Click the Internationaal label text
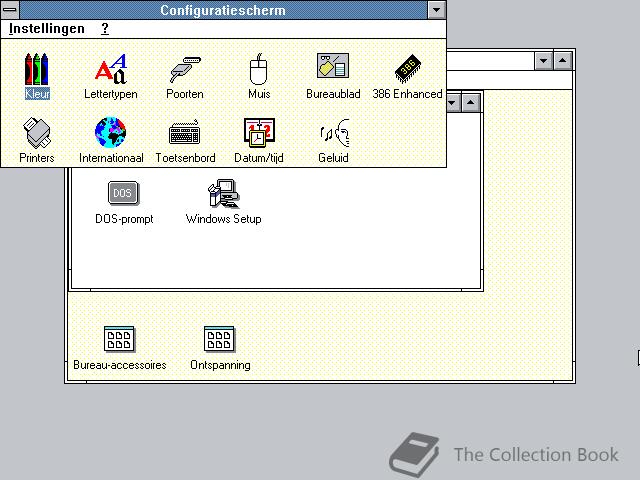 (x=111, y=158)
